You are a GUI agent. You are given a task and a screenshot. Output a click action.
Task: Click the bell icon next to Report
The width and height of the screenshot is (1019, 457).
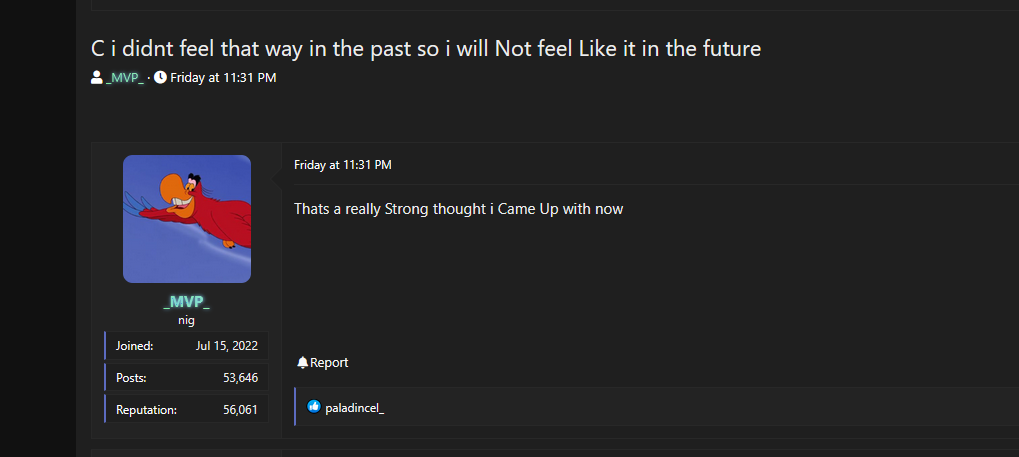tap(303, 363)
